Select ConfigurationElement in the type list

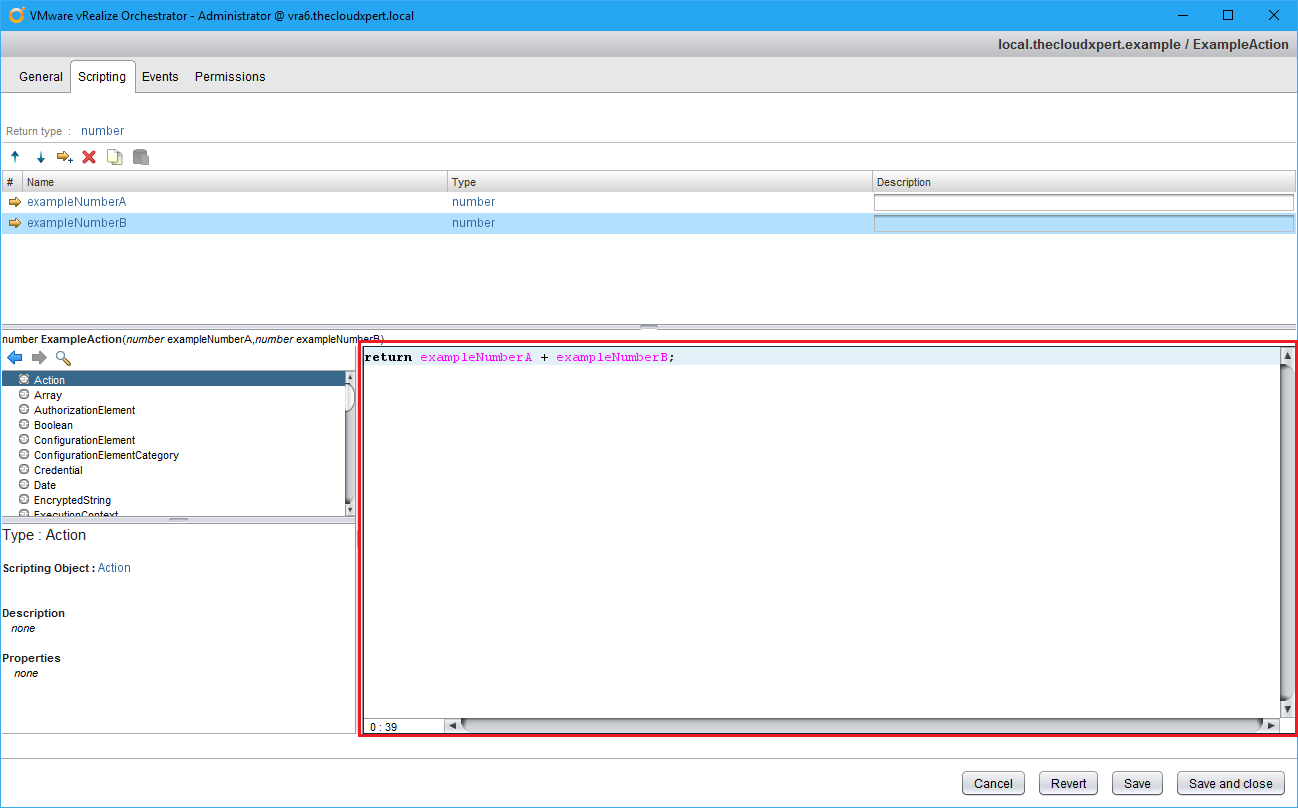point(84,440)
